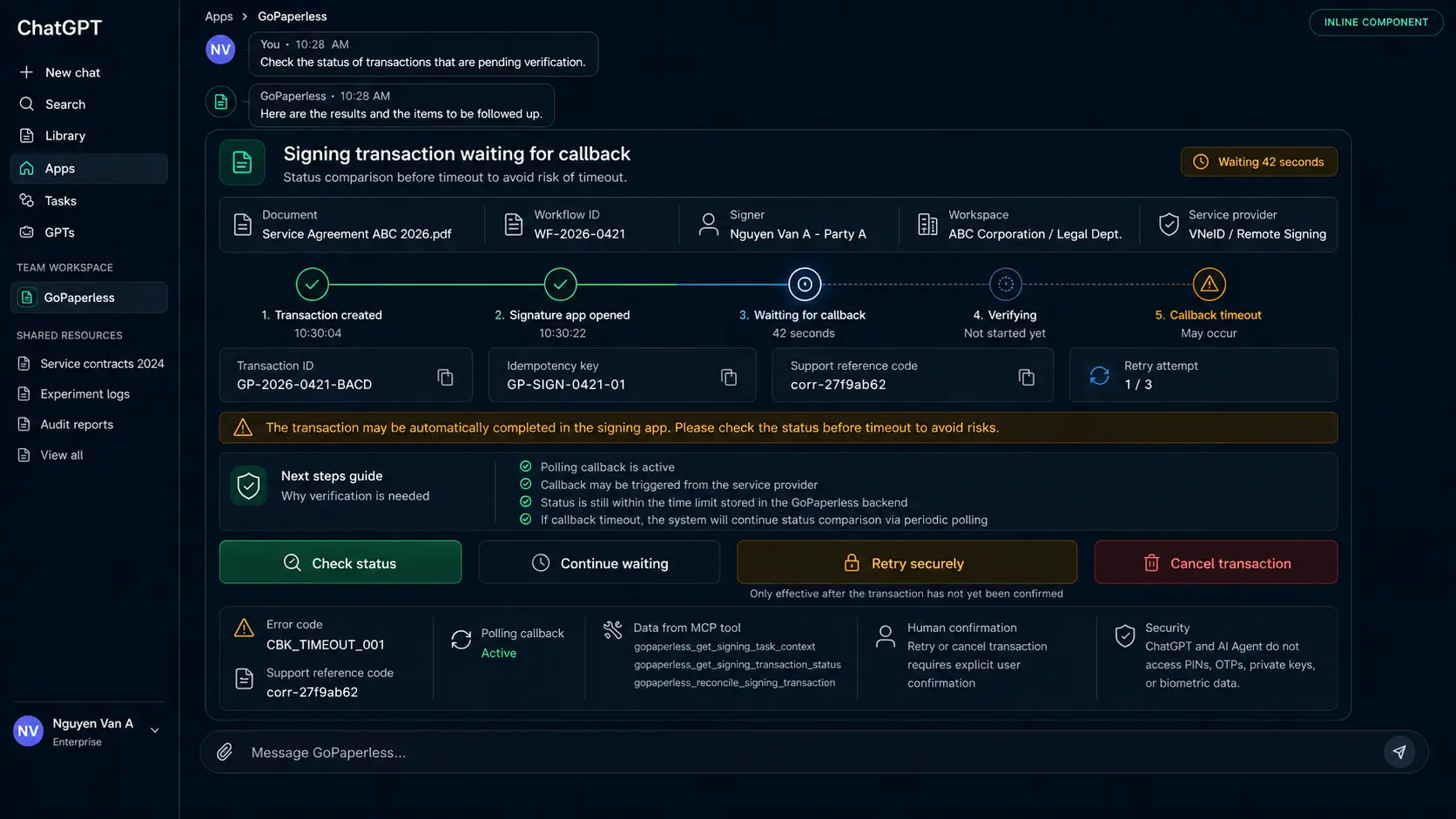This screenshot has height=819, width=1456.
Task: Click the Retry securely button
Action: pos(907,562)
